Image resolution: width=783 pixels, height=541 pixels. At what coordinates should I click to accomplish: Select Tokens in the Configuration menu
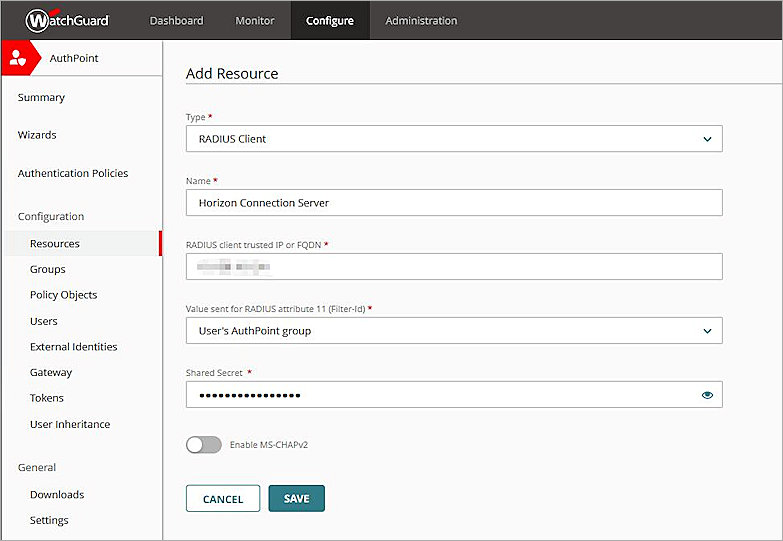point(47,398)
